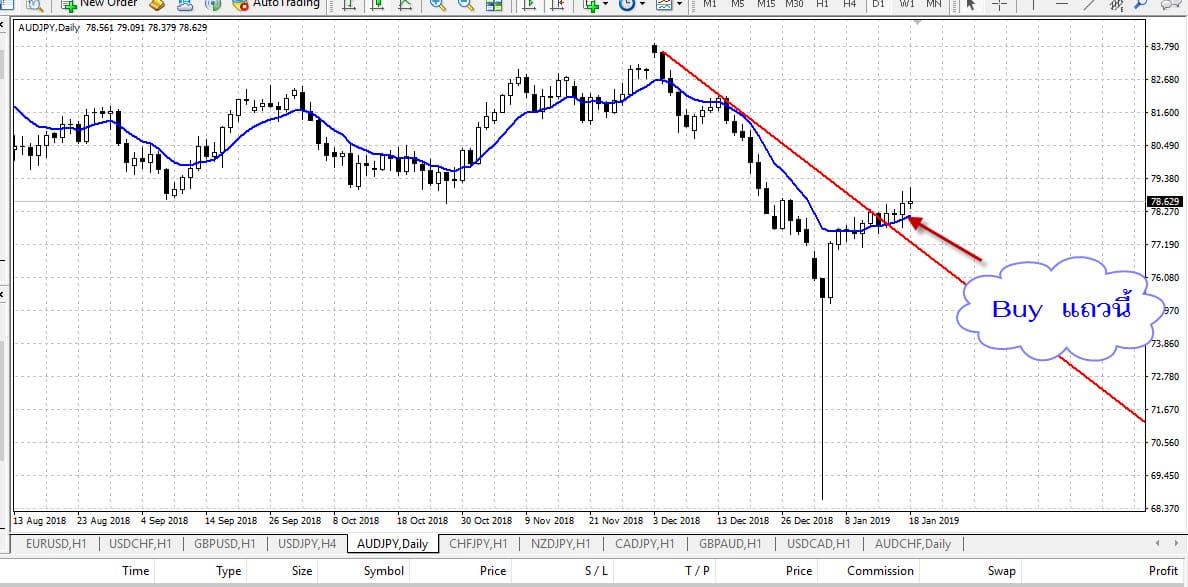Viewport: 1188px width, 587px height.
Task: Tile chart windows icon
Action: coord(494,5)
